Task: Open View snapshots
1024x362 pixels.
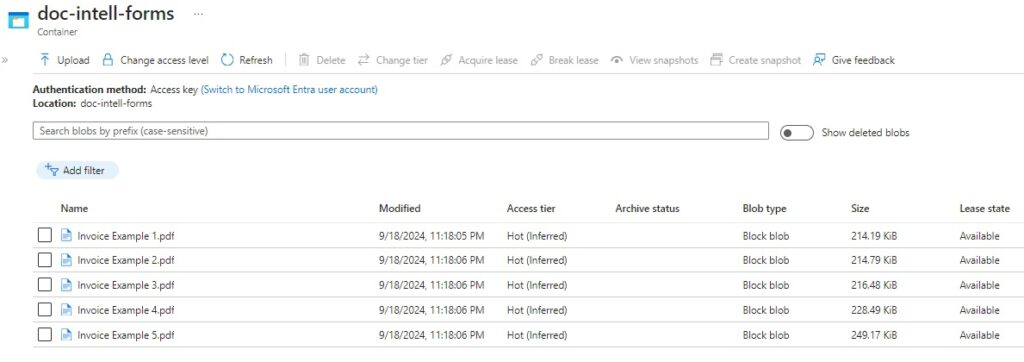Action: pos(654,60)
